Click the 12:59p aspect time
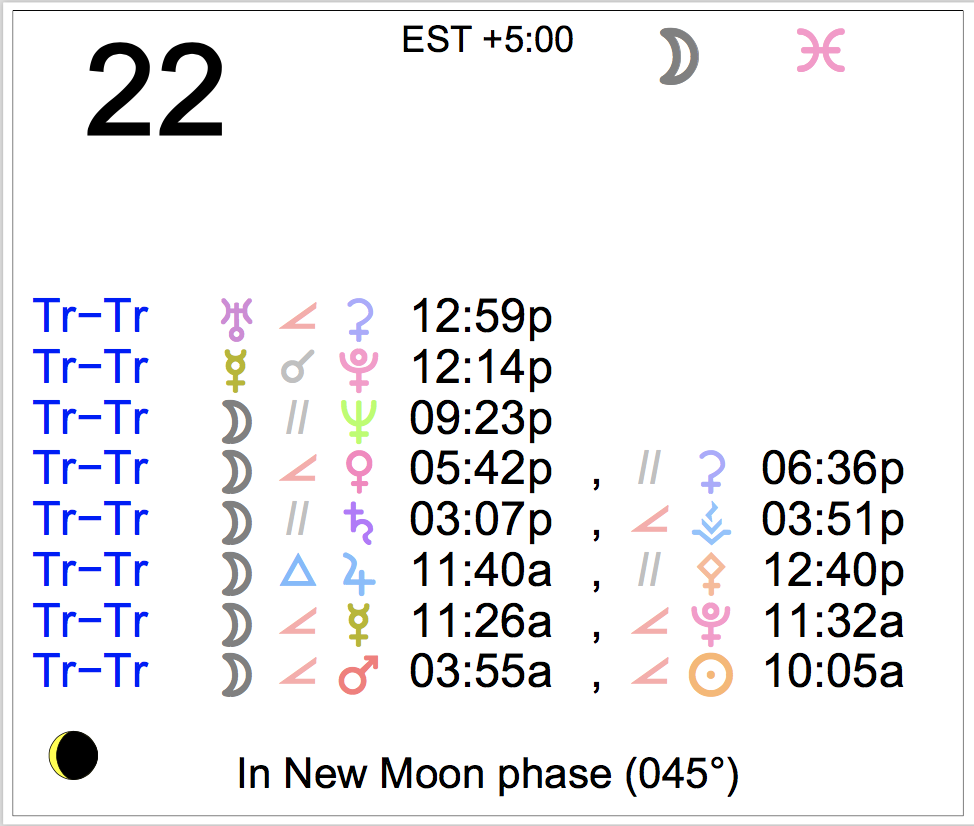The height and width of the screenshot is (826, 974). pyautogui.click(x=481, y=318)
